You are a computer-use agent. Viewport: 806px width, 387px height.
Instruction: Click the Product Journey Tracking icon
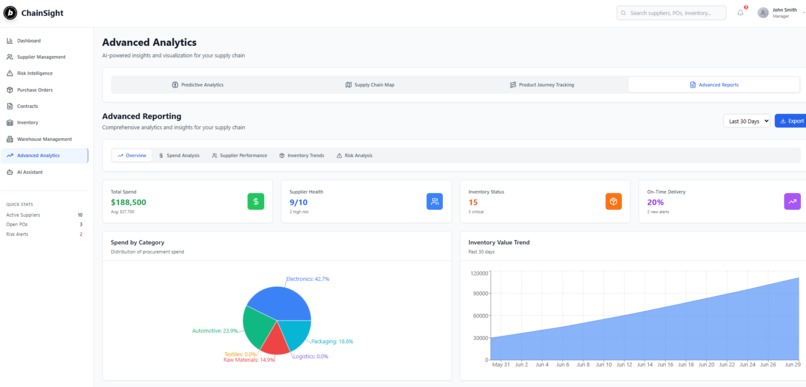pyautogui.click(x=512, y=85)
